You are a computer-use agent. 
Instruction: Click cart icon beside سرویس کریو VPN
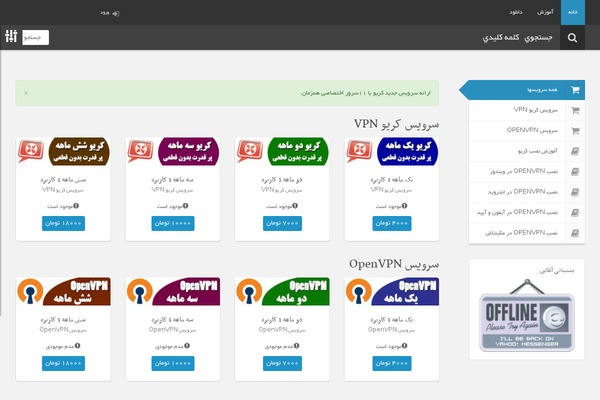coord(575,110)
